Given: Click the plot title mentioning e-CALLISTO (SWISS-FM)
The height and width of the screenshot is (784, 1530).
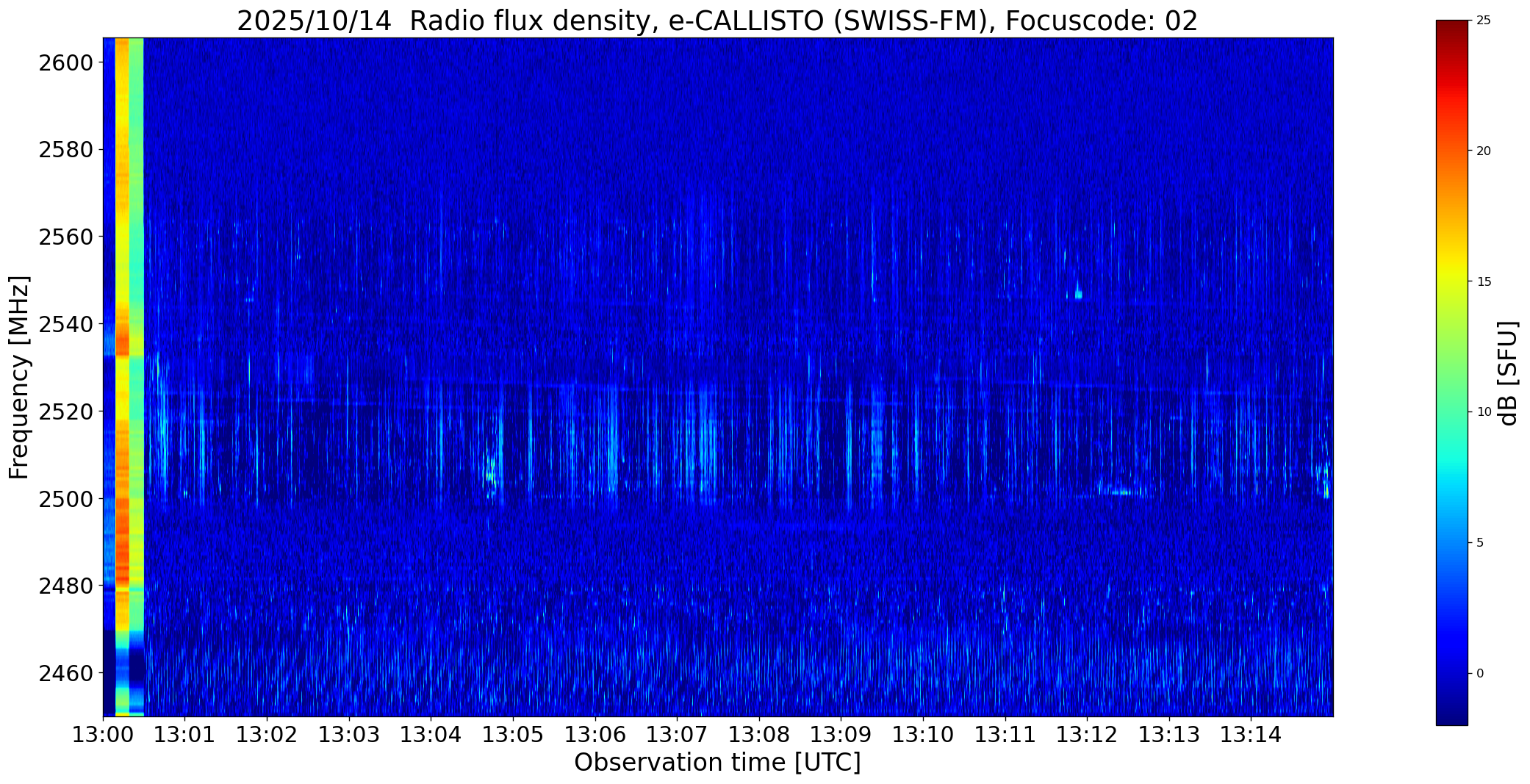Looking at the screenshot, I should (x=717, y=21).
